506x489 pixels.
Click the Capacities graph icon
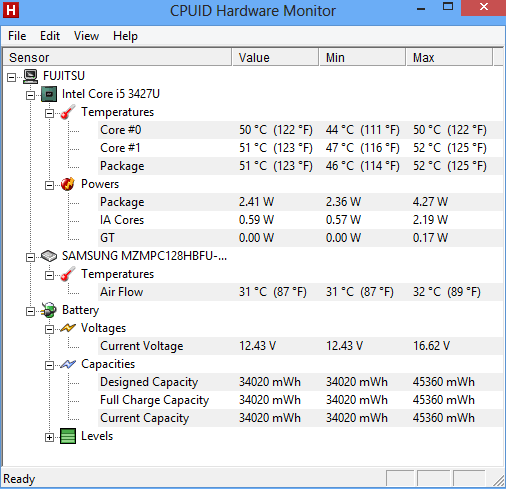coord(68,364)
